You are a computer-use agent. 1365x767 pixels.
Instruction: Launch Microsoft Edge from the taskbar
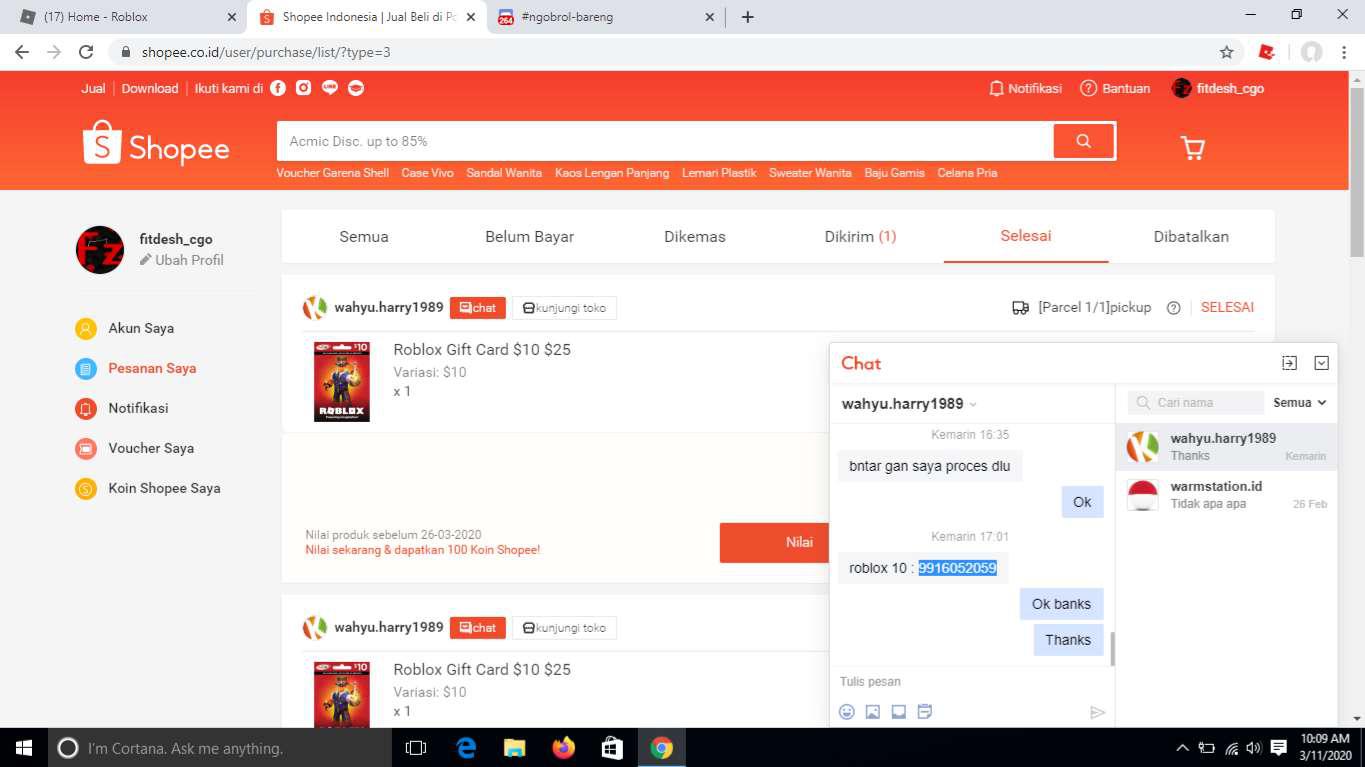pyautogui.click(x=466, y=748)
